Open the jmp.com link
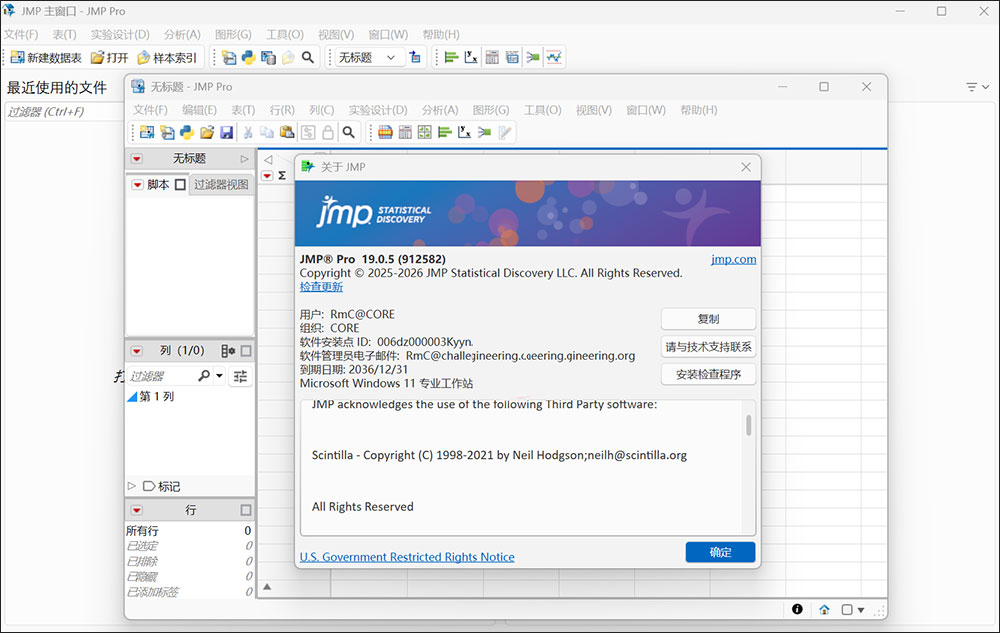 (x=733, y=259)
